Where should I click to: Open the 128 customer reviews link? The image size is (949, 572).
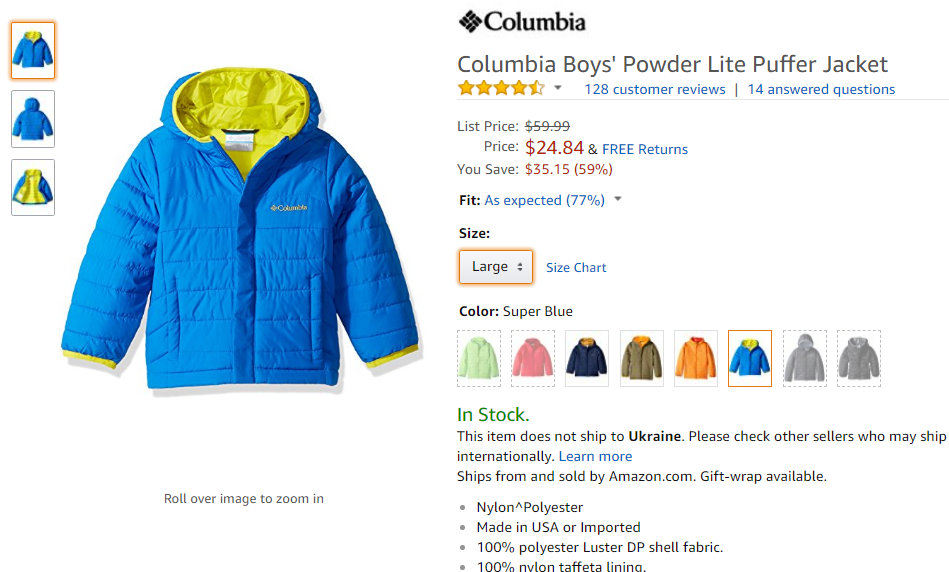(654, 90)
